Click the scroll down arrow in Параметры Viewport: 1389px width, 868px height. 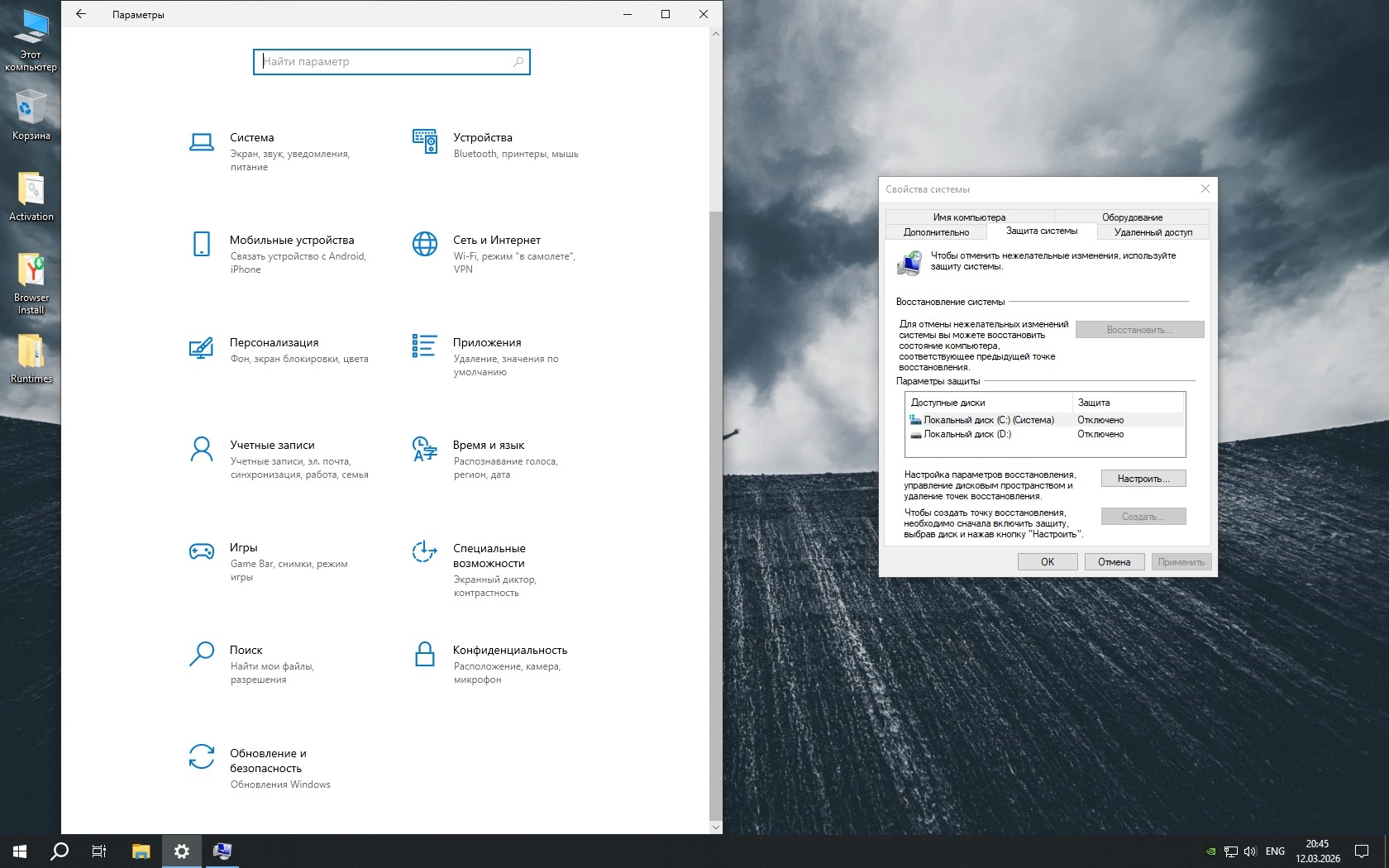pyautogui.click(x=716, y=827)
